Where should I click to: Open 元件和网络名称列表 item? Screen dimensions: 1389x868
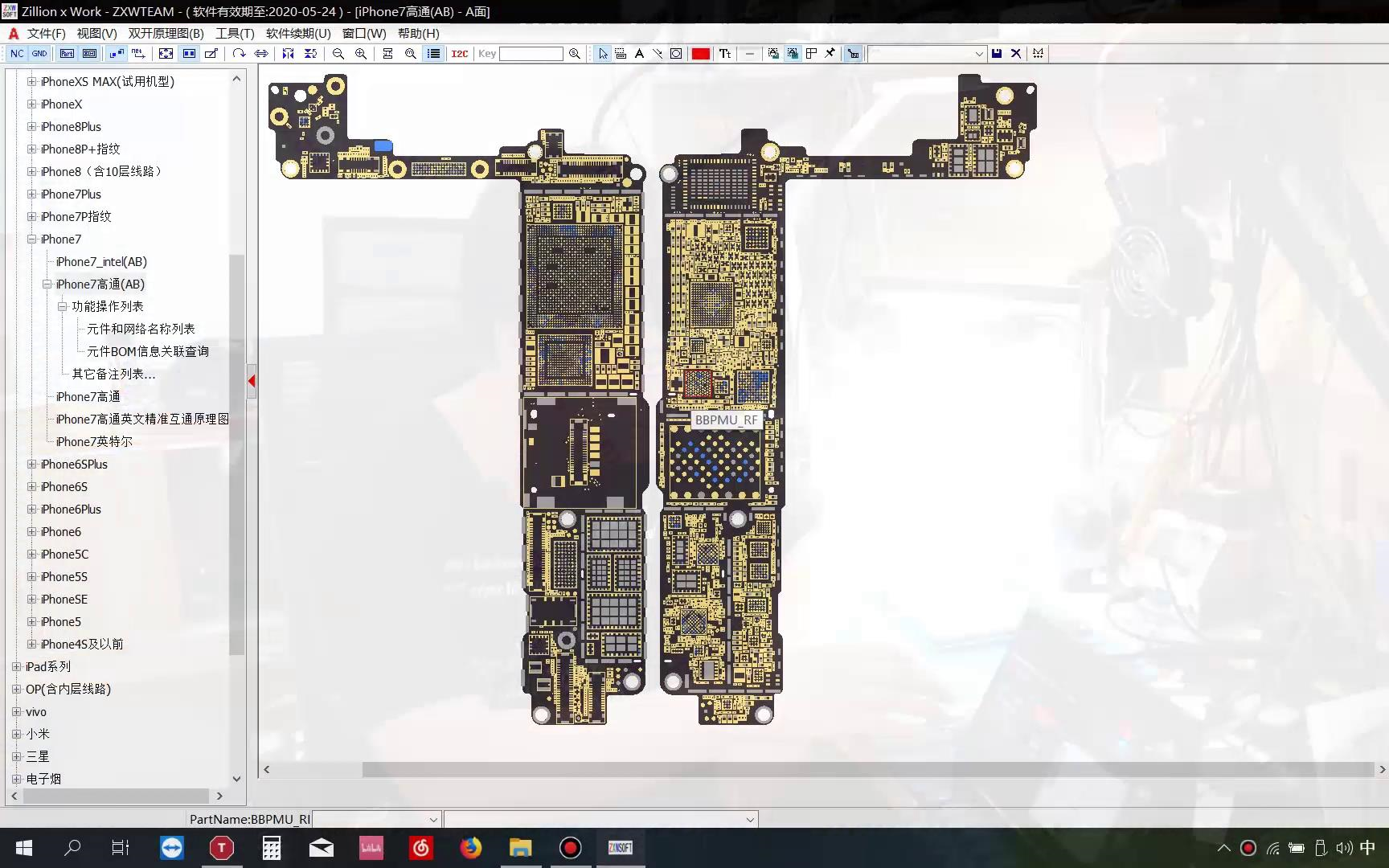coord(141,329)
